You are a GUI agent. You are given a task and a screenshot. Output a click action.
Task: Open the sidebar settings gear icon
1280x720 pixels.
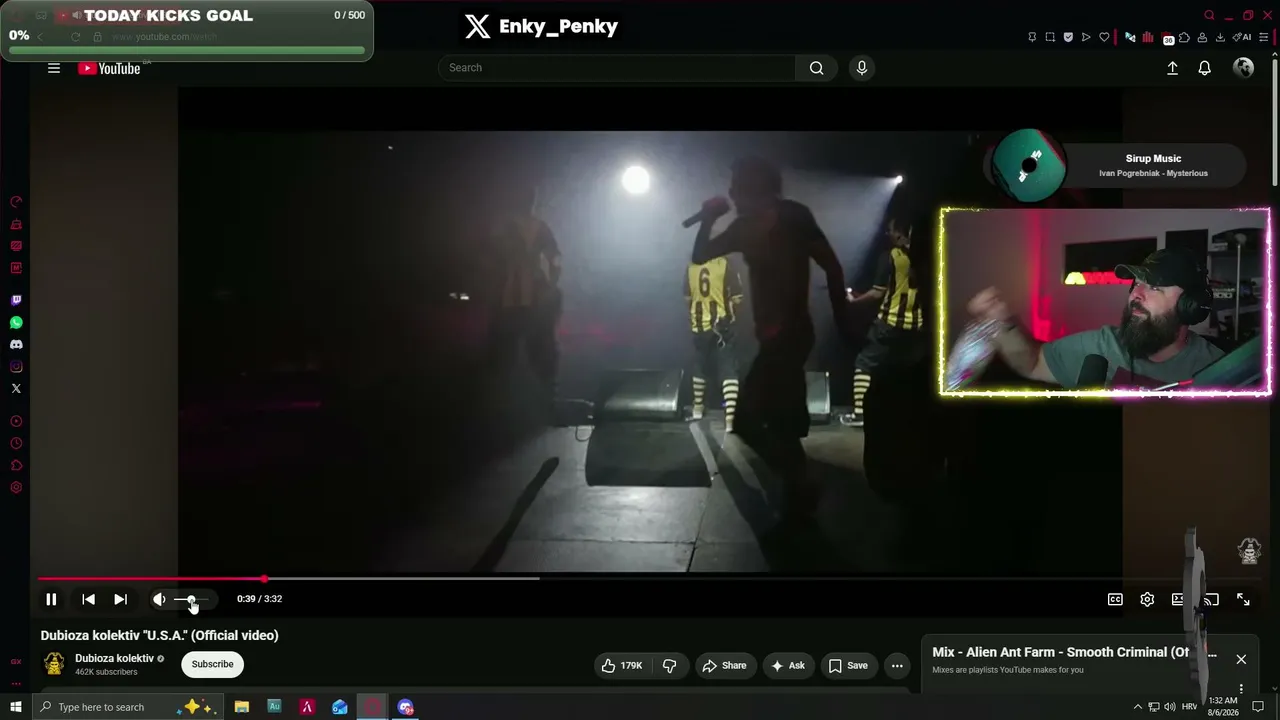(16, 488)
